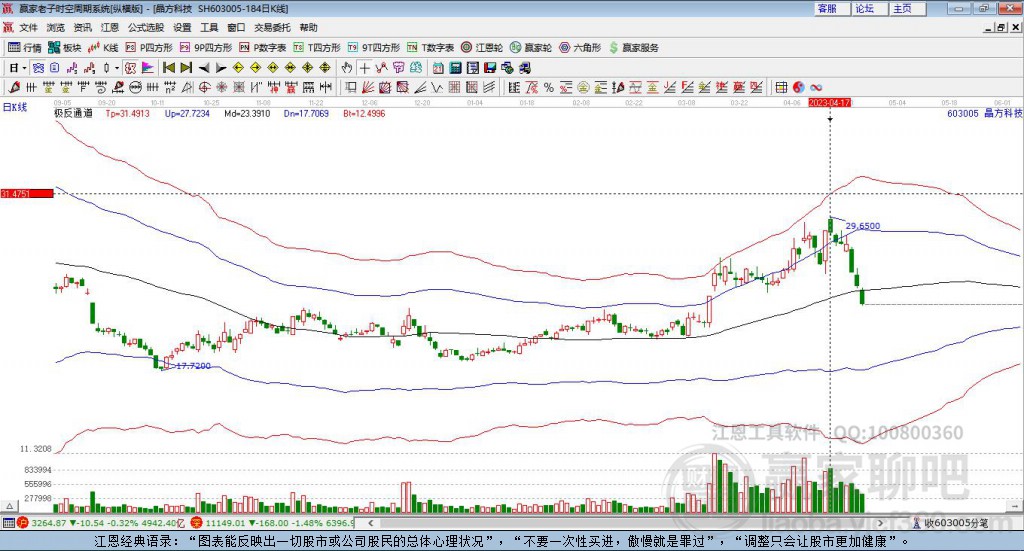Select the red target circle tool
The width and height of the screenshot is (1024, 551).
204,87
